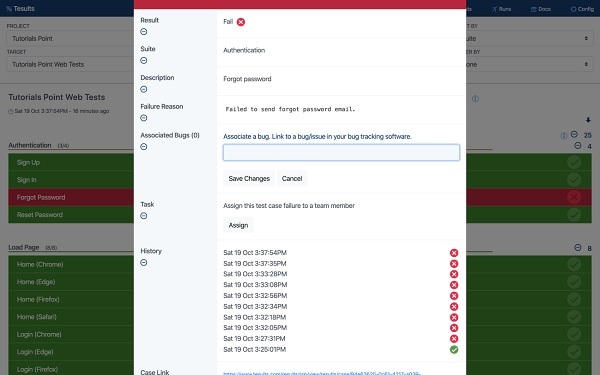This screenshot has height=375, width=600.
Task: Open history entry Sat 19 Oct 3:25:01PM
Action: [254, 349]
